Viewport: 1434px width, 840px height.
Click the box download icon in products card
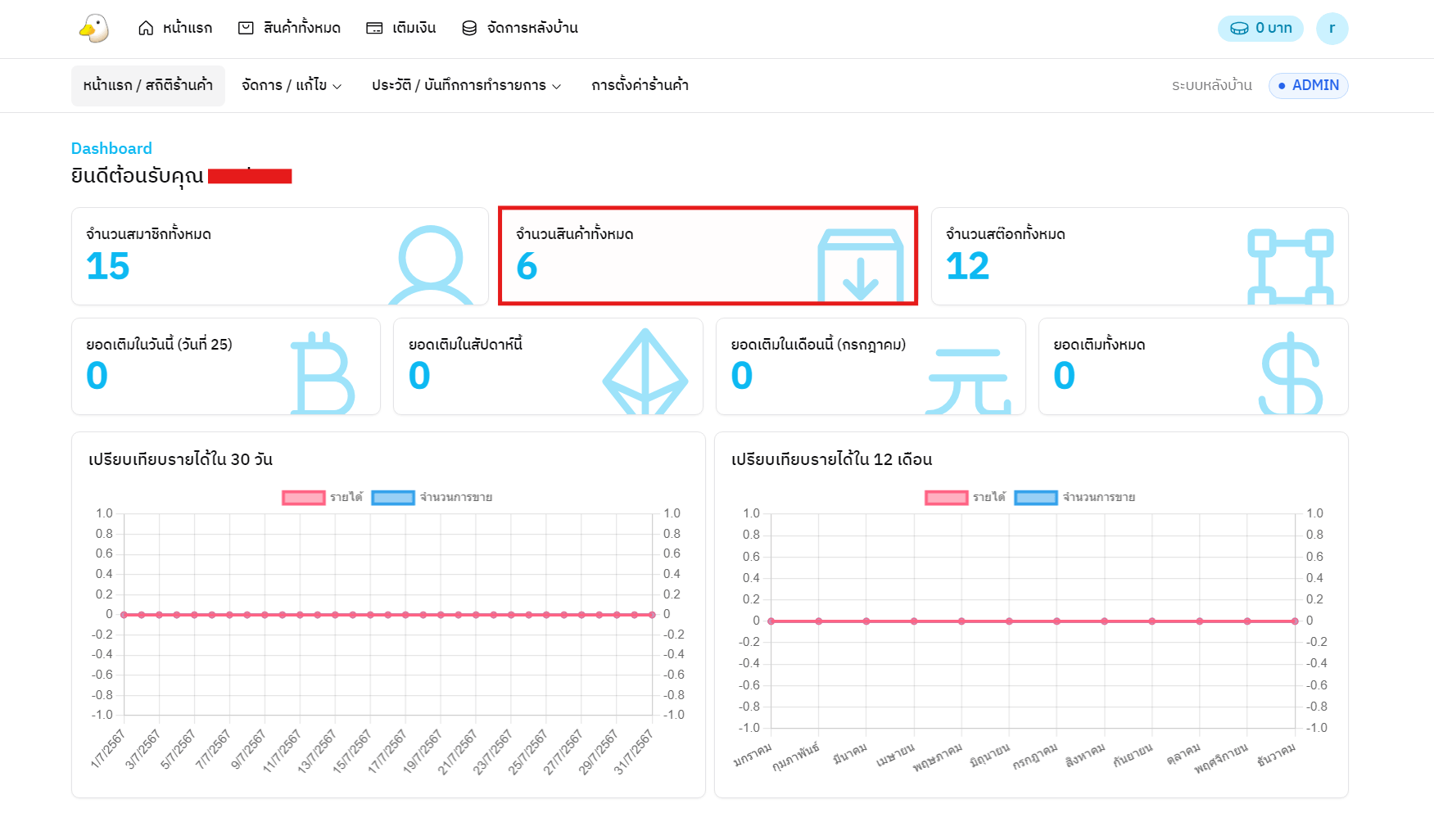tap(861, 265)
